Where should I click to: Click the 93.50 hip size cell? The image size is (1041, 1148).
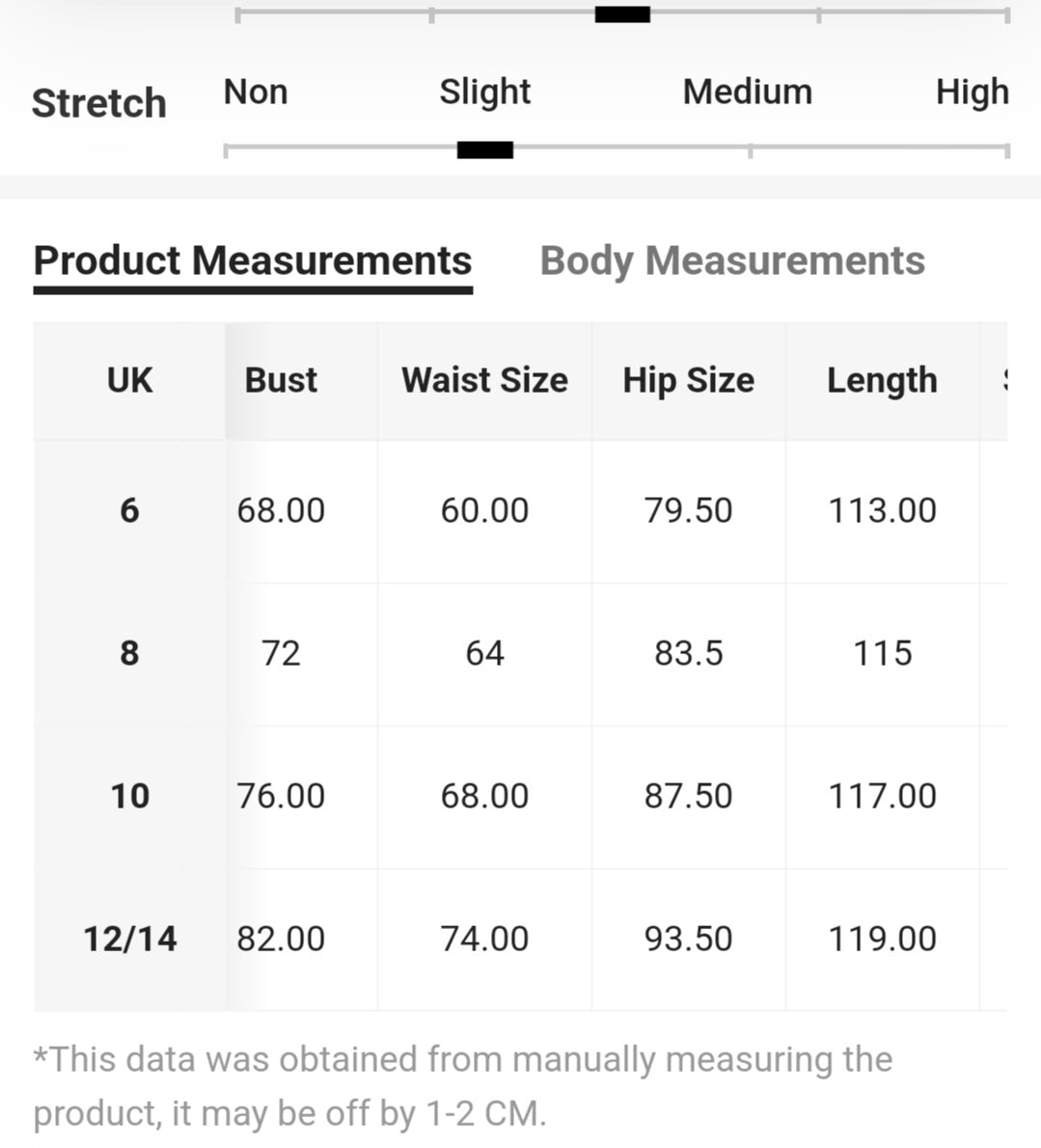(688, 939)
